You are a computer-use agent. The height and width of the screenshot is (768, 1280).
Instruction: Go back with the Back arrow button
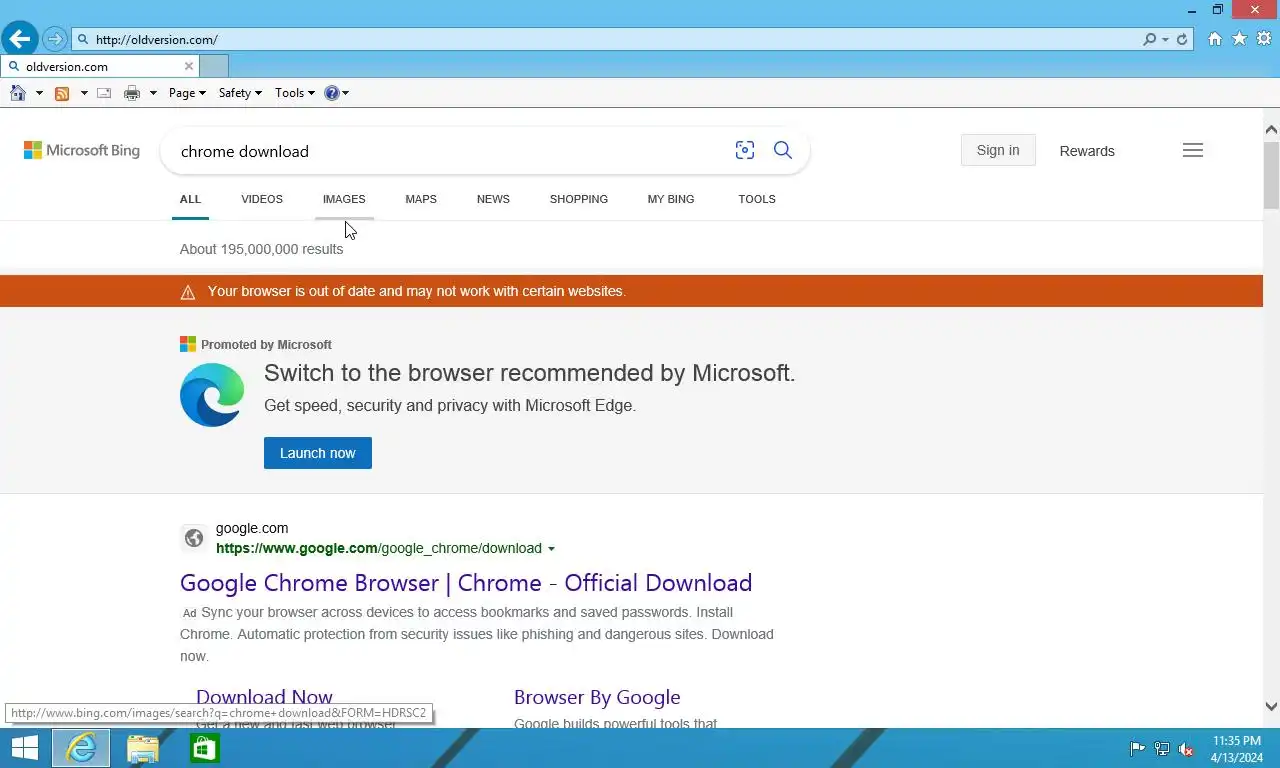pos(19,39)
